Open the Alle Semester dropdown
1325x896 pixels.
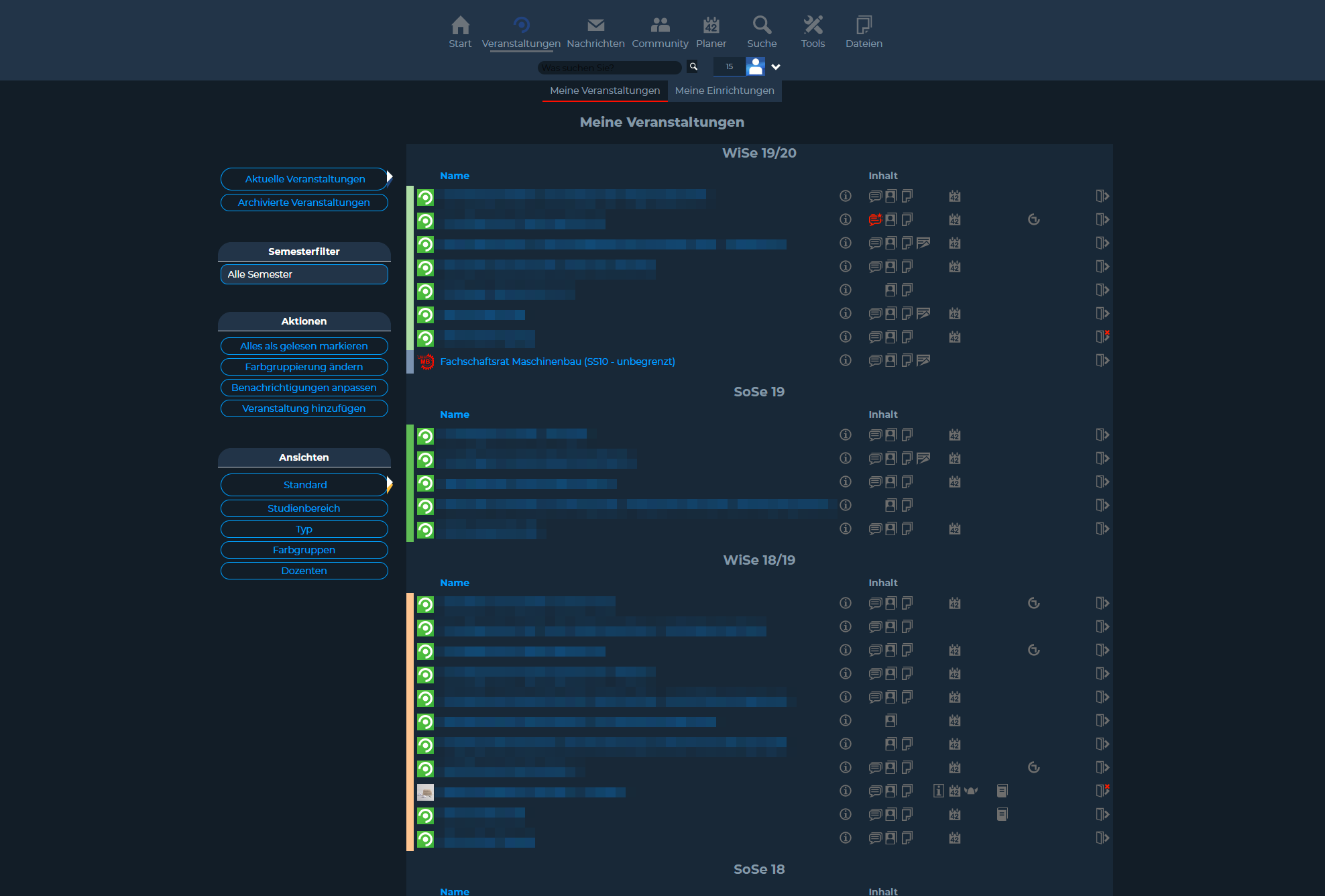tap(304, 274)
